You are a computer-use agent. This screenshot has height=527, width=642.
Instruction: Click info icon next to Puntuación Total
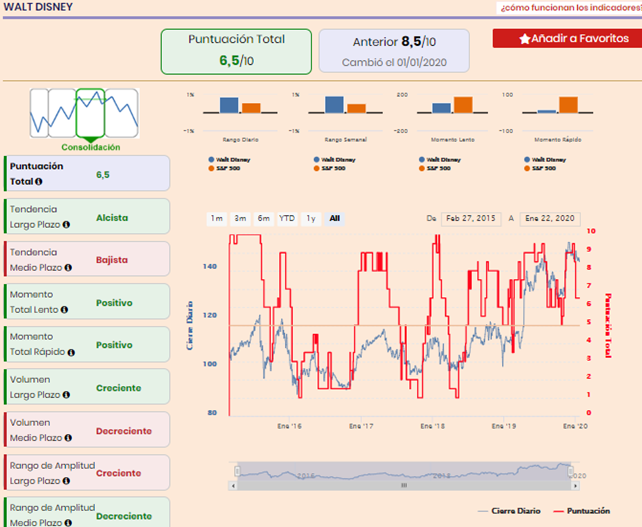[38, 181]
